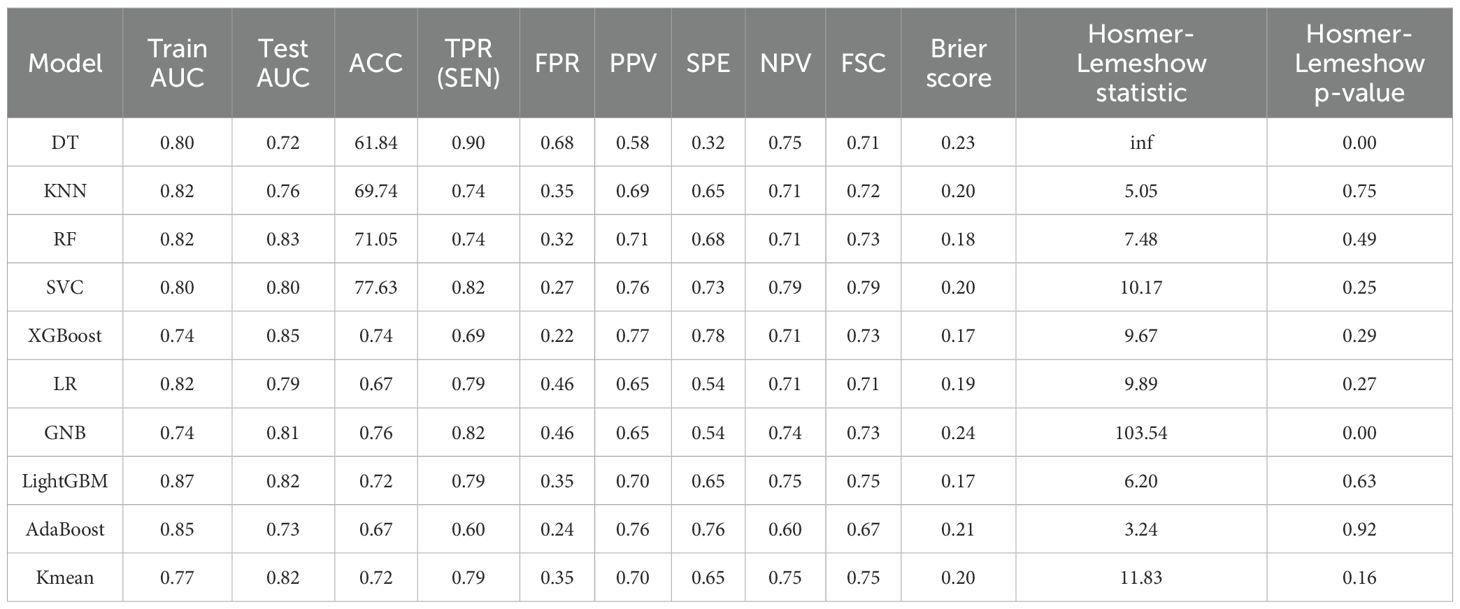Click the Kmean row label

tap(65, 577)
